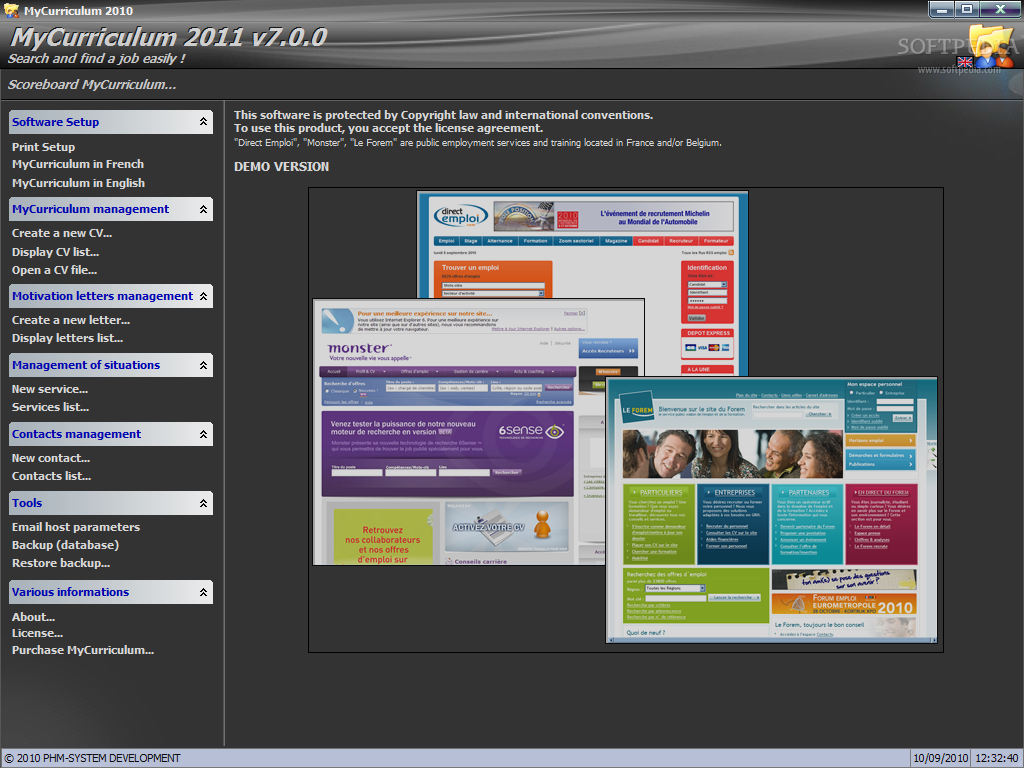Viewport: 1024px width, 768px height.
Task: Collapse the Management of situations section
Action: tap(203, 365)
